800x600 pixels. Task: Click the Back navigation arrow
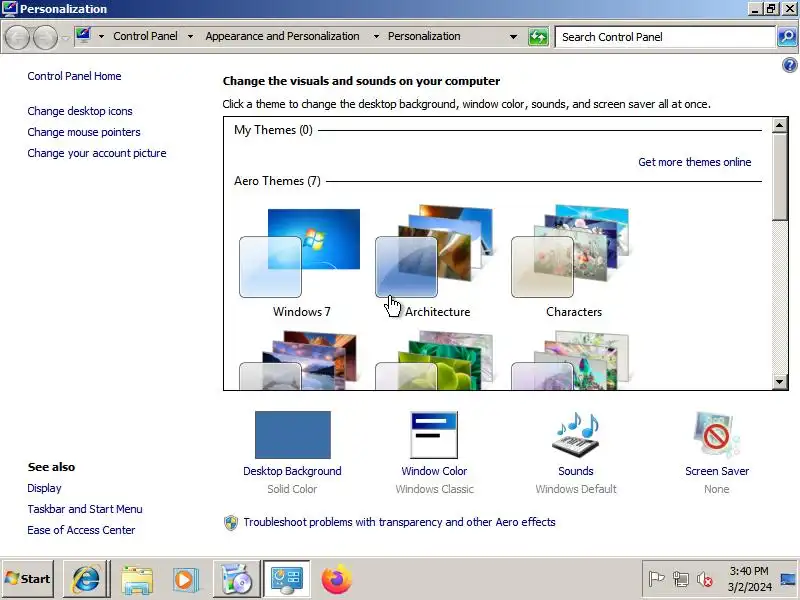click(x=17, y=37)
